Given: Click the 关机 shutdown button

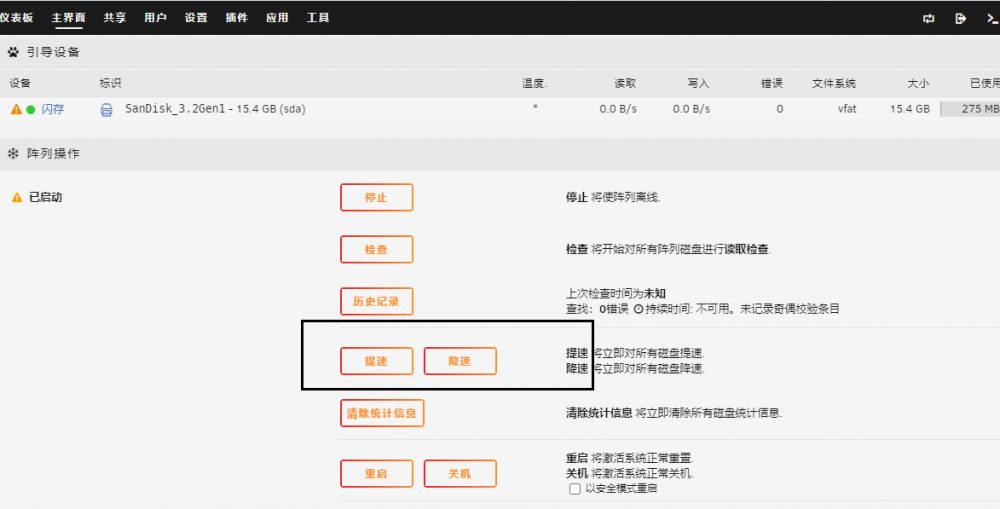Looking at the screenshot, I should click(460, 473).
